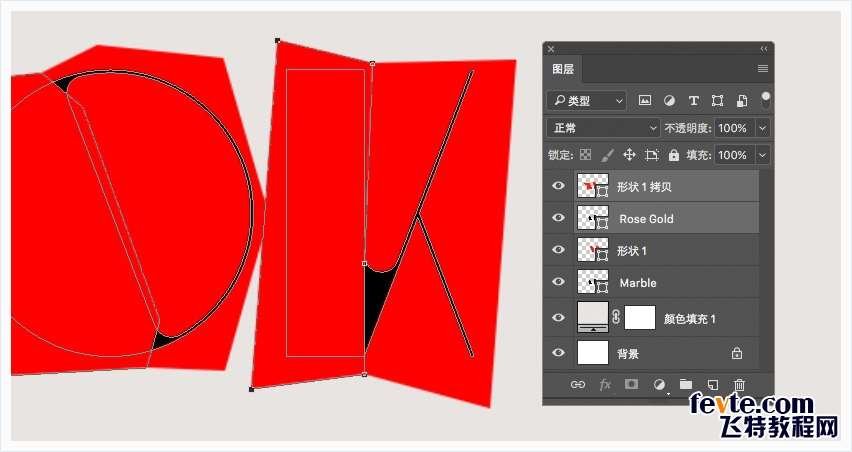
Task: Add a layer mask icon
Action: coord(631,384)
